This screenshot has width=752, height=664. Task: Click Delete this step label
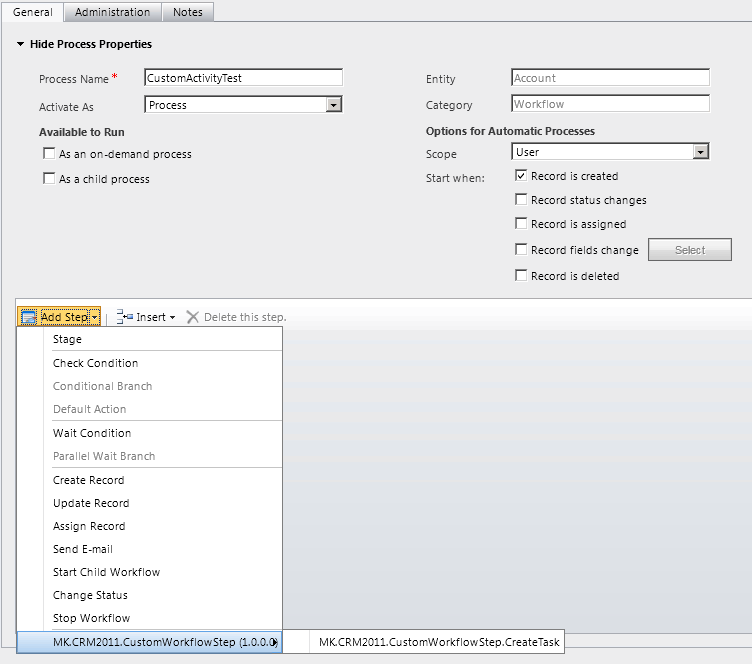(245, 317)
